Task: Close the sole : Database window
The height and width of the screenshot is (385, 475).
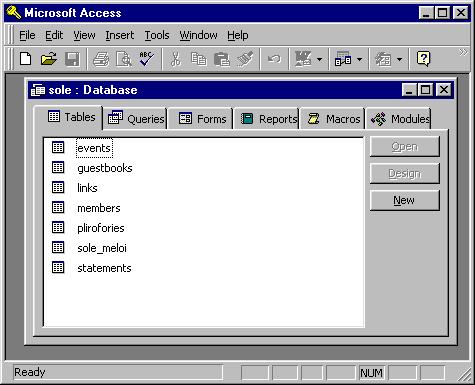Action: point(444,90)
